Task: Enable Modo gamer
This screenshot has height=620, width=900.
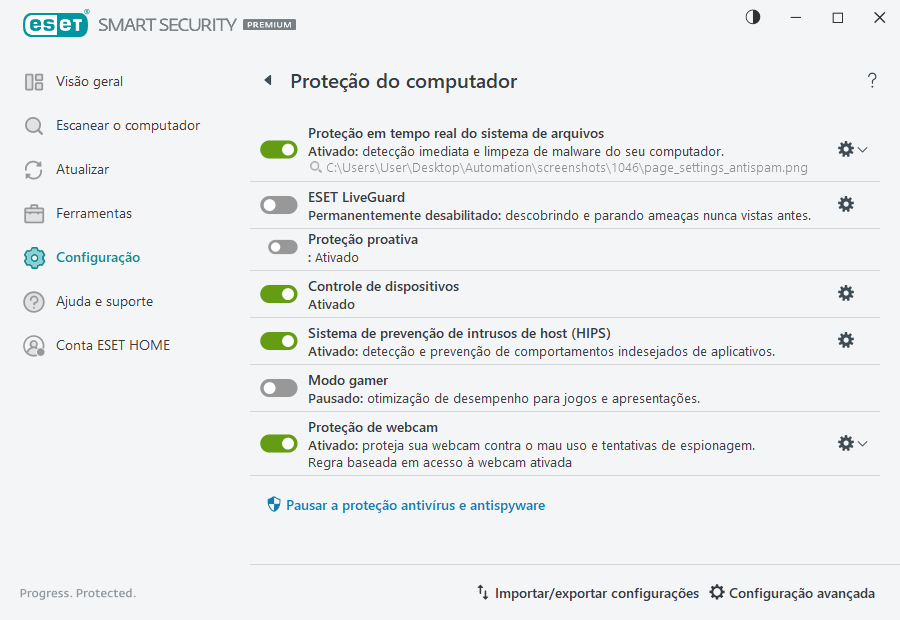Action: tap(278, 387)
